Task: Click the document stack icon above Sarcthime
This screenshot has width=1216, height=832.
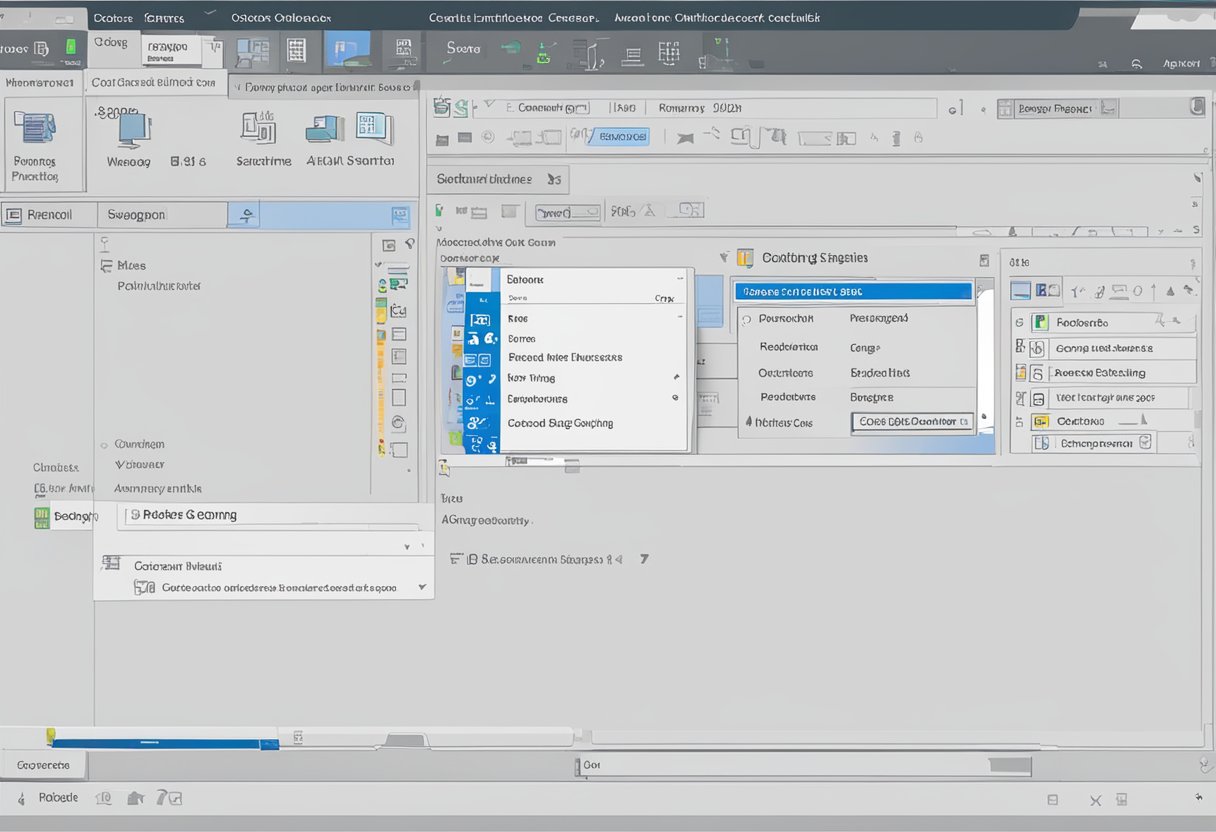Action: point(258,128)
